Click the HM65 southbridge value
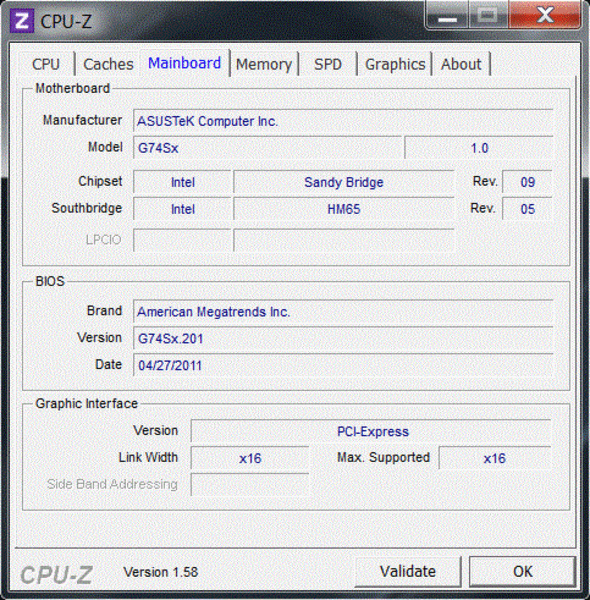 point(344,209)
